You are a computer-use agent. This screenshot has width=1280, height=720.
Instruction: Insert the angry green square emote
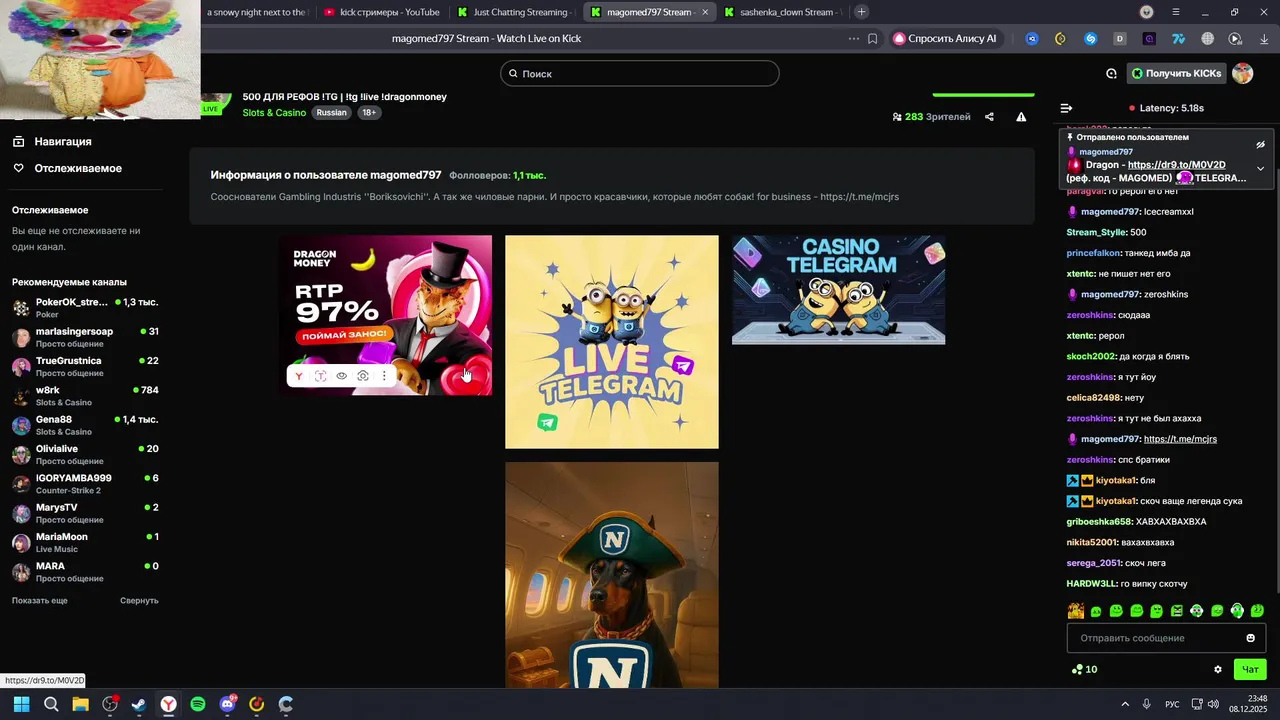click(1177, 611)
